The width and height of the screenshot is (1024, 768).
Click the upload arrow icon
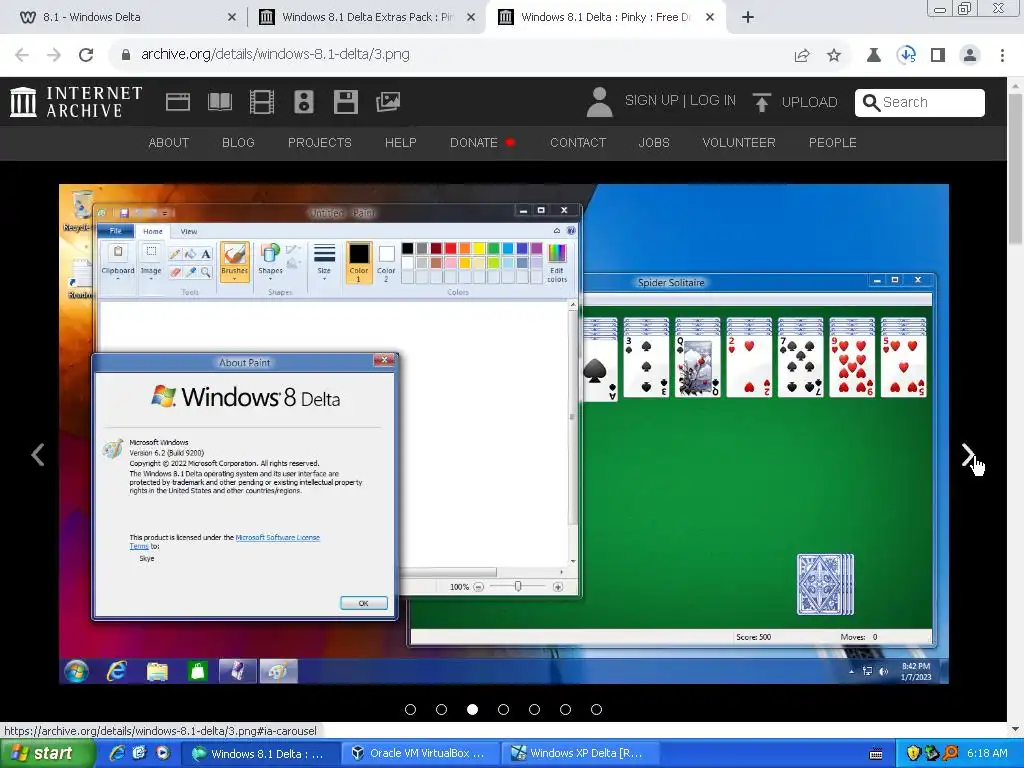[761, 102]
